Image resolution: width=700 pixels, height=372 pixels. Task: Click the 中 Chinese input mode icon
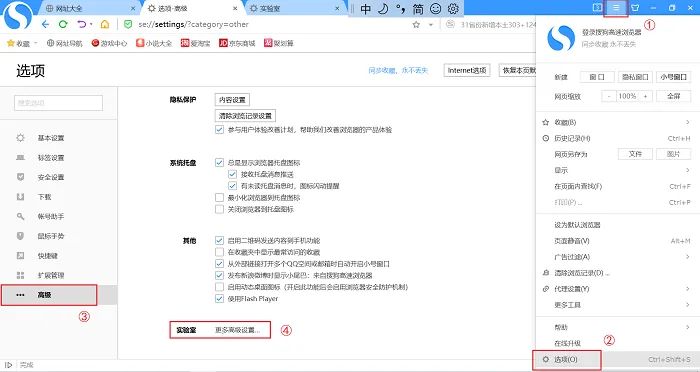point(366,8)
